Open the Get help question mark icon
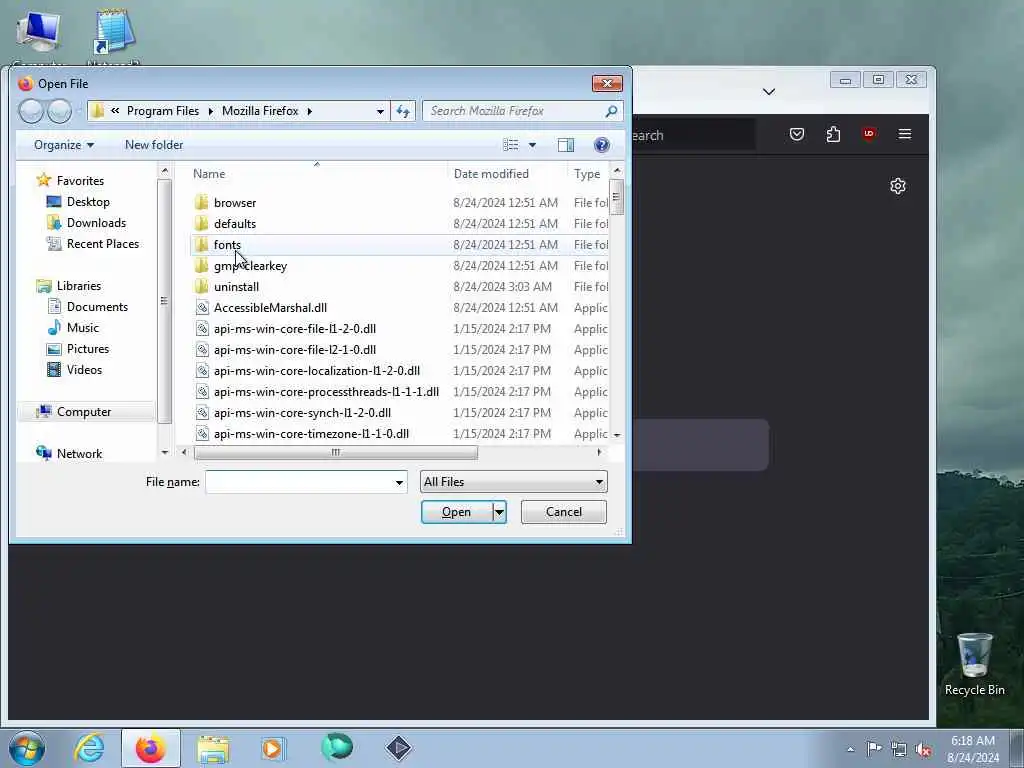1024x768 pixels. click(601, 145)
